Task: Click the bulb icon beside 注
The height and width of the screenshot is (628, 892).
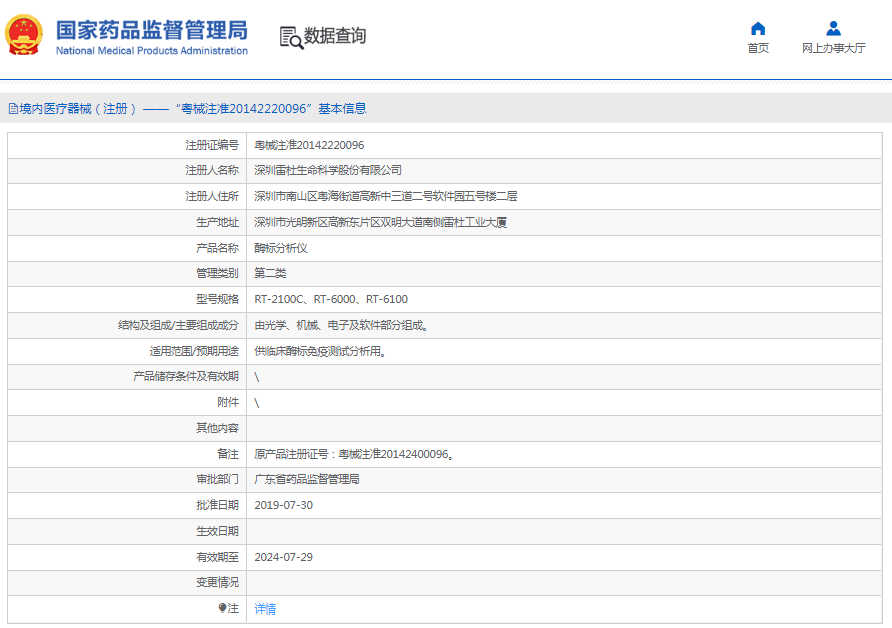Action: coord(222,608)
